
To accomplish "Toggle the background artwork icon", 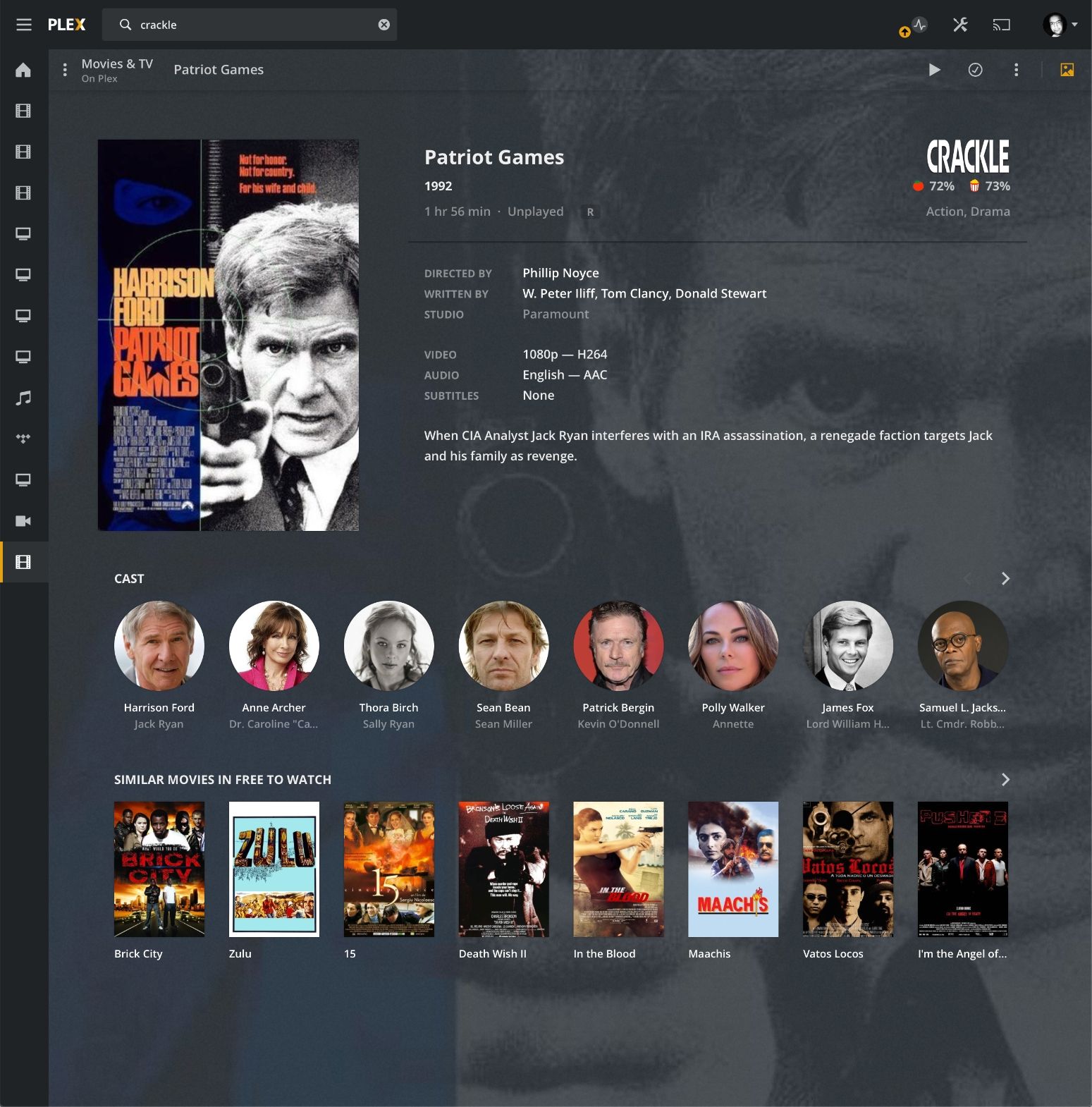I will pyautogui.click(x=1067, y=70).
